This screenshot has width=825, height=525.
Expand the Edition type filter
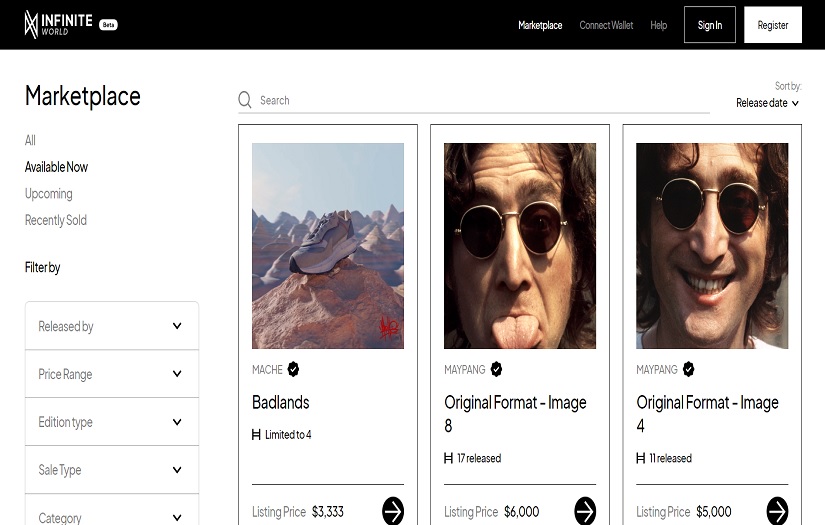click(112, 422)
